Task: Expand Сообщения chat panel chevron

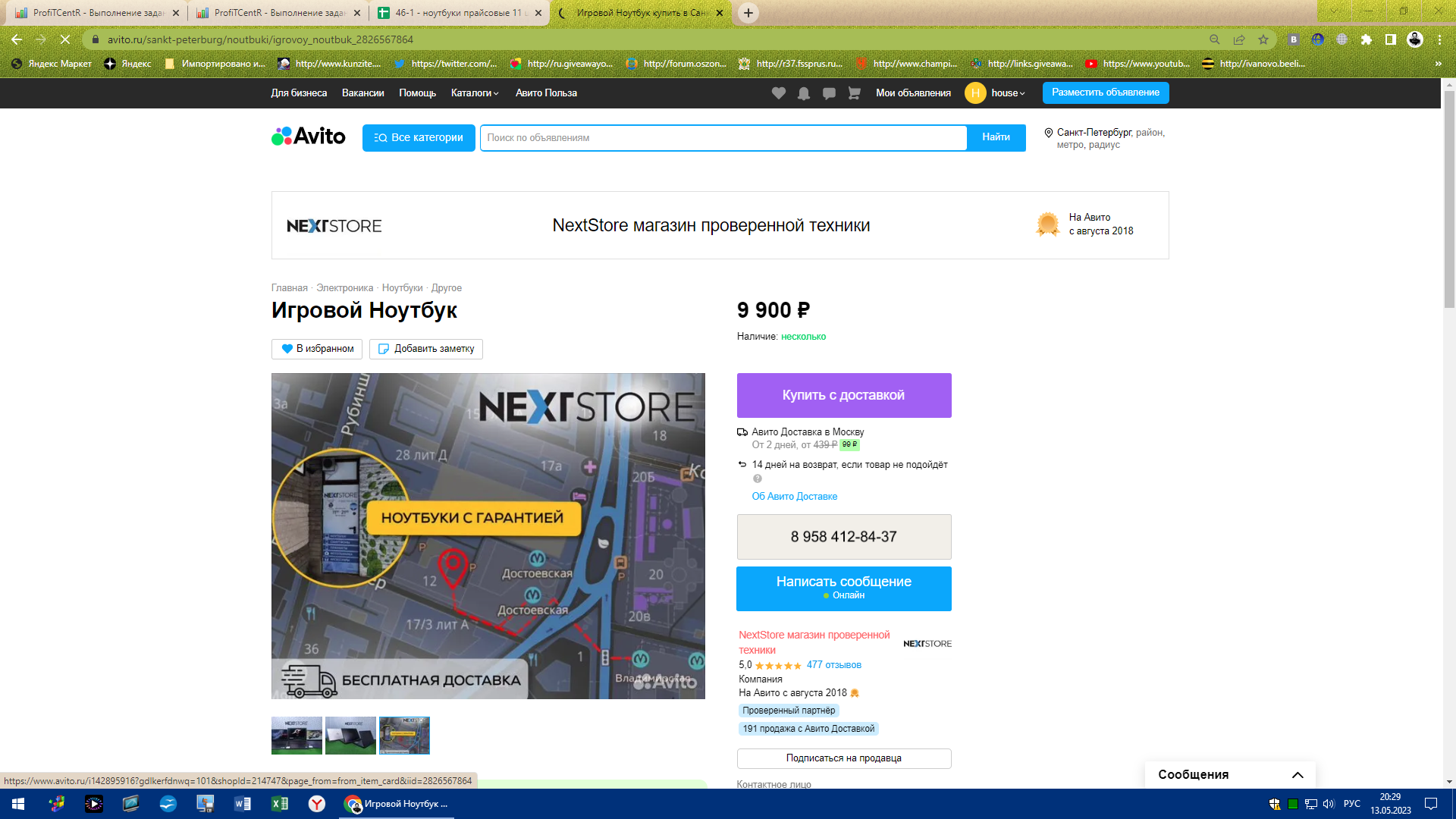Action: pyautogui.click(x=1298, y=774)
